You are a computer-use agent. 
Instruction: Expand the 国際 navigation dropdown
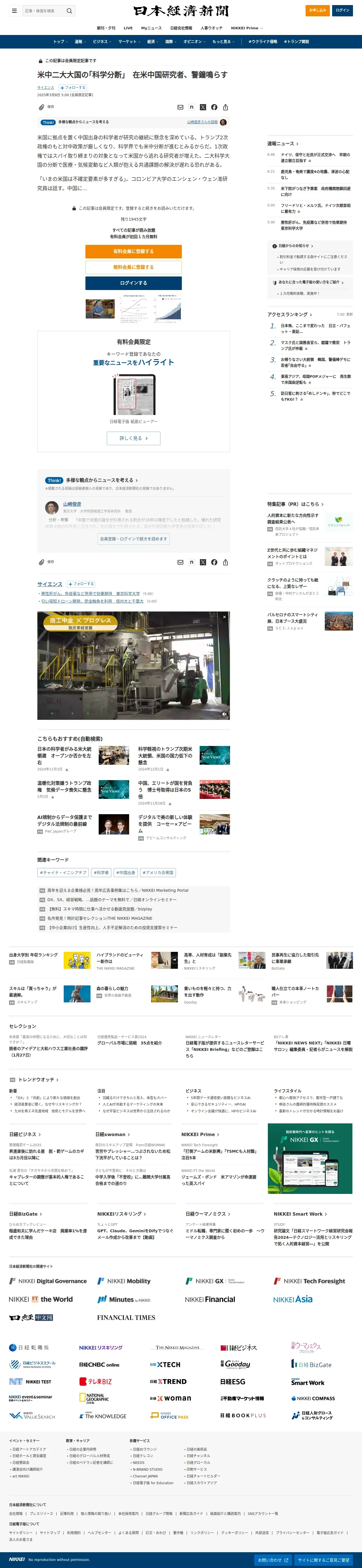tap(171, 41)
